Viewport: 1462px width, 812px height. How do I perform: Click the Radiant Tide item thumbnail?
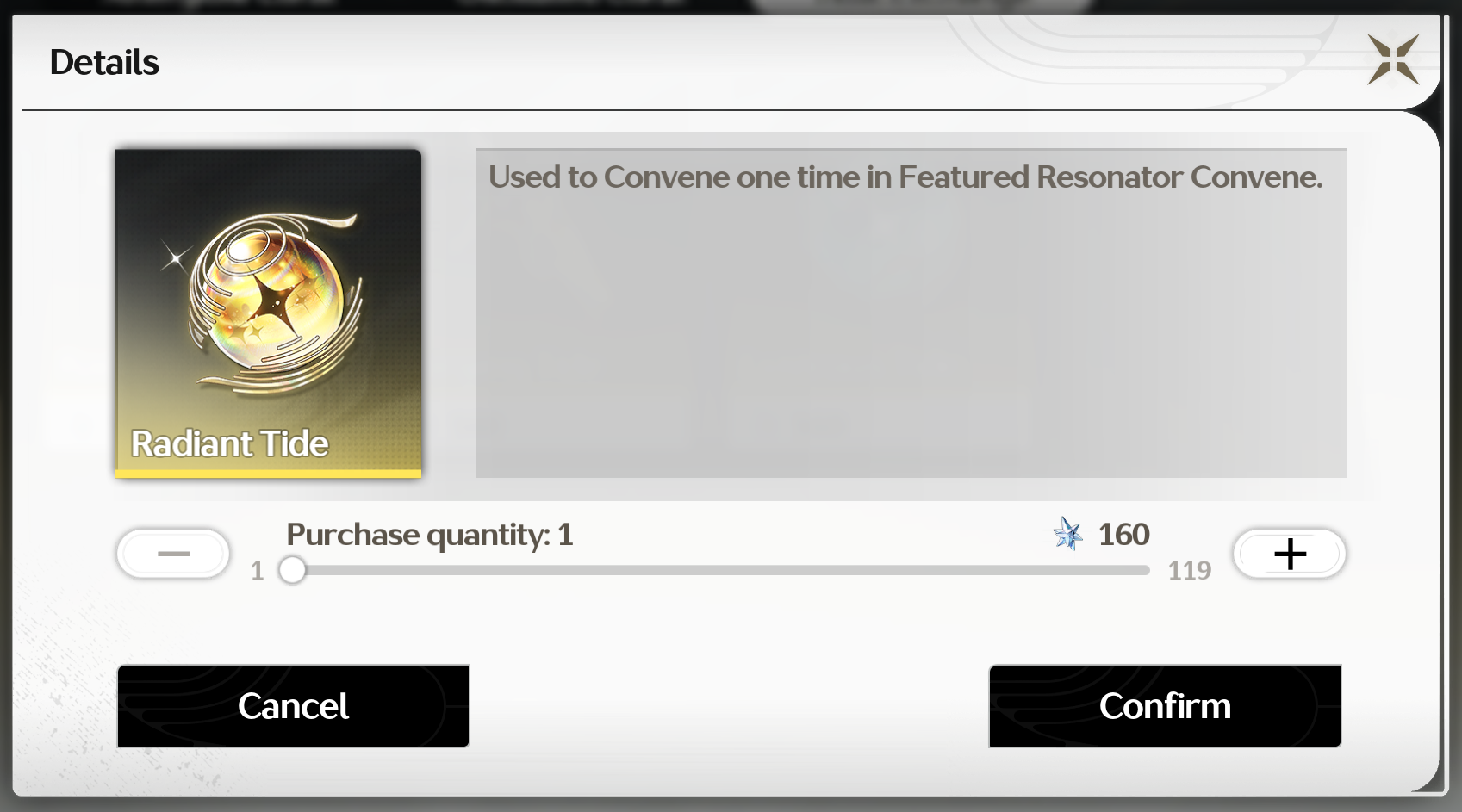coord(269,313)
